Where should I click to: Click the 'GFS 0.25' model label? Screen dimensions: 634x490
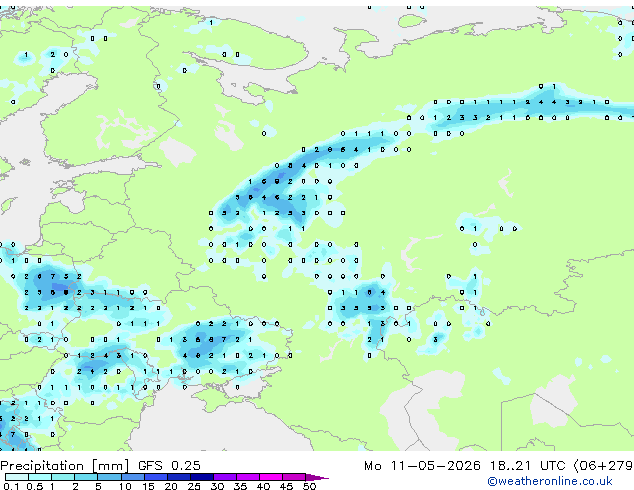169,466
